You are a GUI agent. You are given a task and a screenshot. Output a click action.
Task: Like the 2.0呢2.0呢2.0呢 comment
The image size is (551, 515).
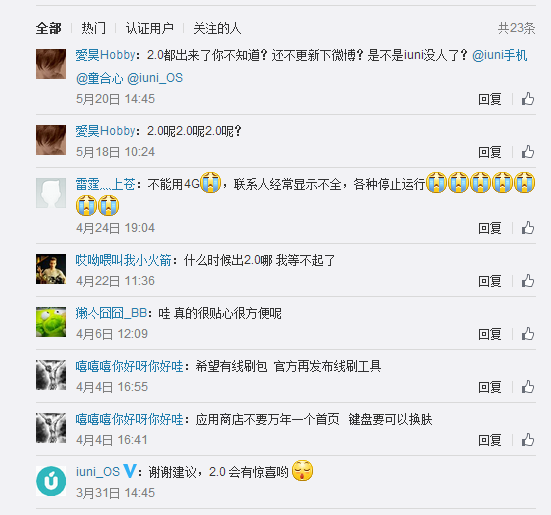click(528, 152)
